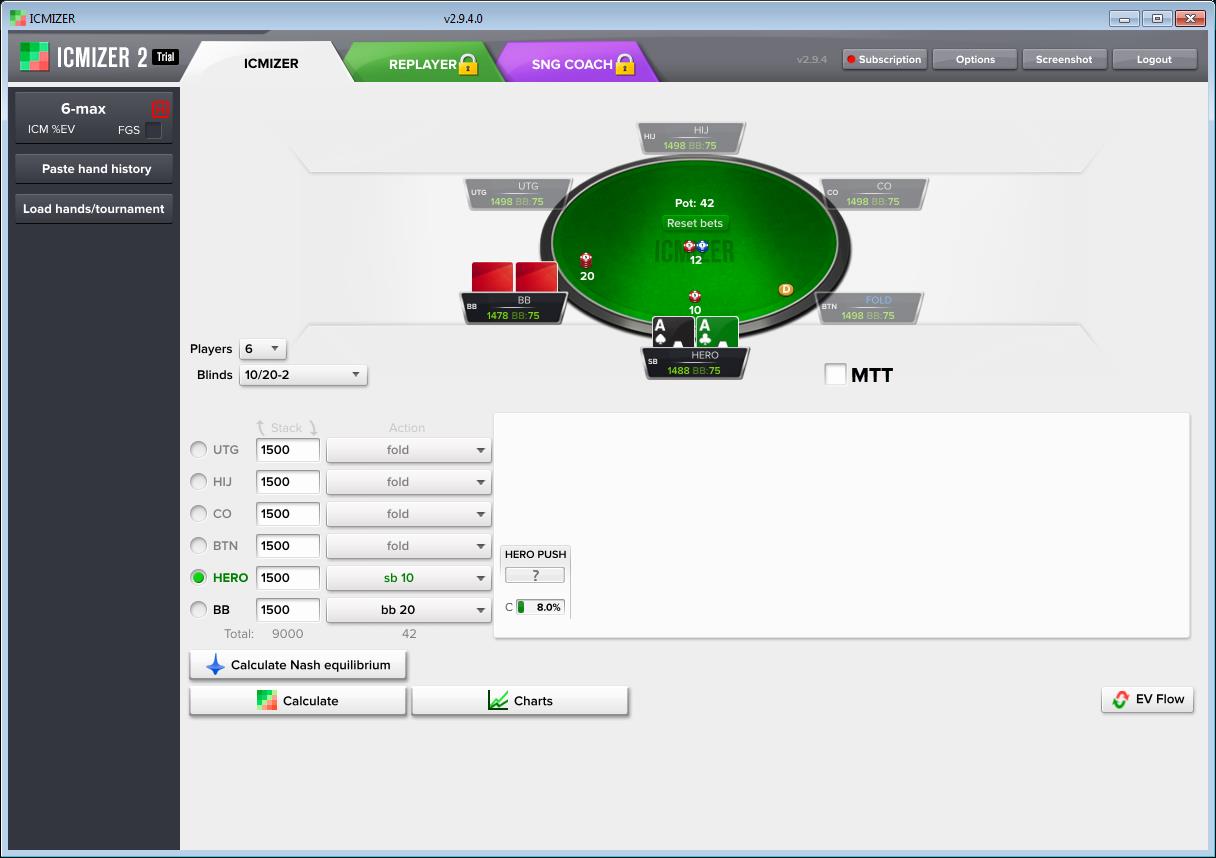This screenshot has width=1216, height=858.
Task: Click the stack up arrow icon
Action: (x=262, y=428)
